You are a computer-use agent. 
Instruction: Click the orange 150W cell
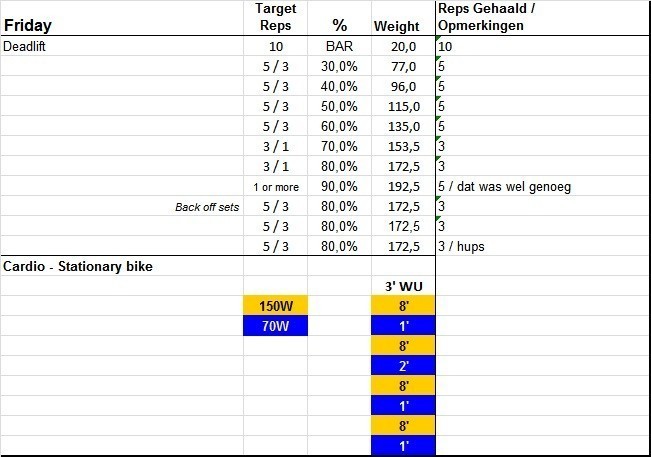[275, 306]
